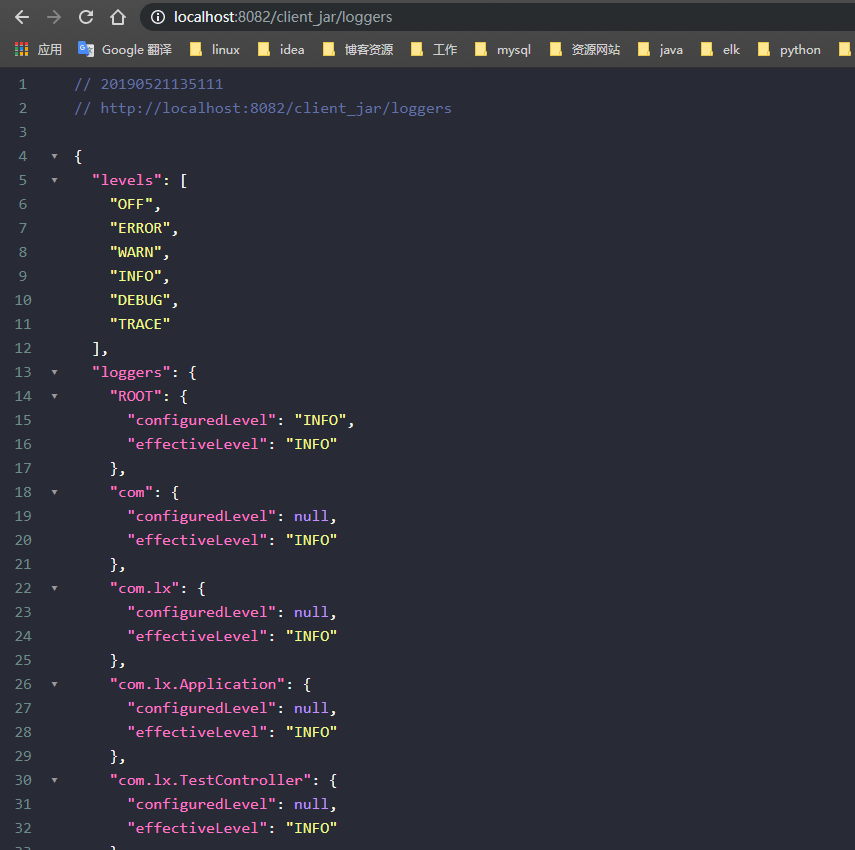The width and height of the screenshot is (855, 850).
Task: Open the idea bookmarks folder
Action: point(281,50)
